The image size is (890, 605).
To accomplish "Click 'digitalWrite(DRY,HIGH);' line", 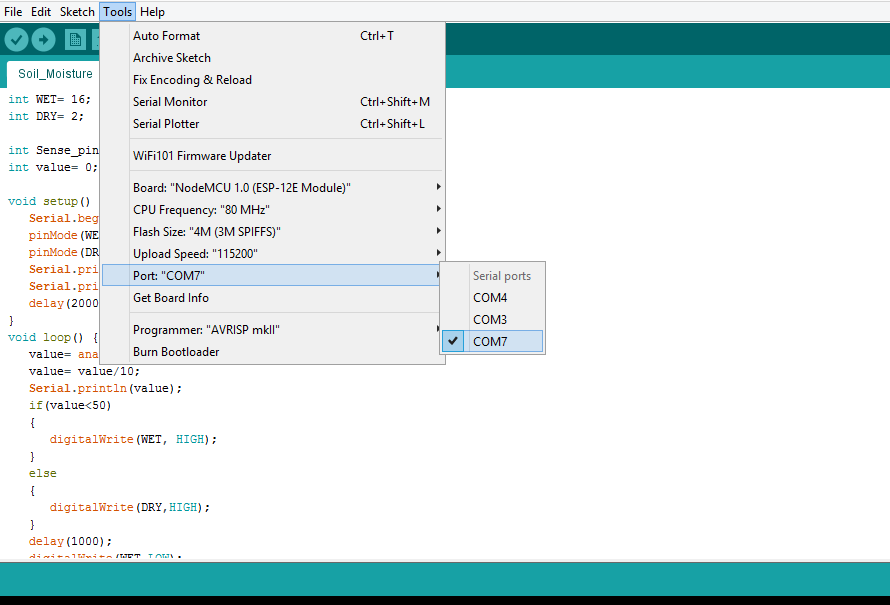I will (x=129, y=507).
